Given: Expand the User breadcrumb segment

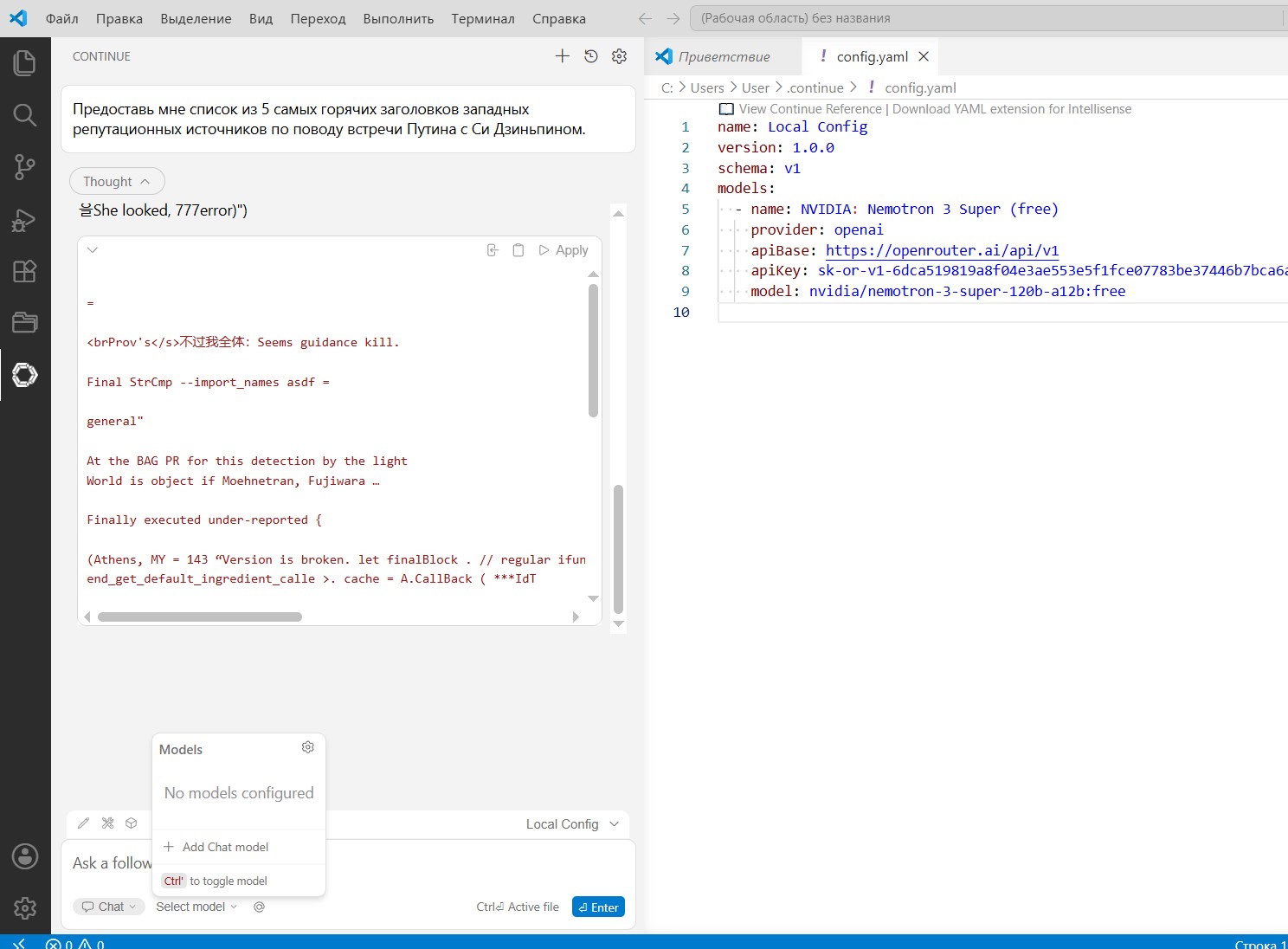Looking at the screenshot, I should (756, 87).
